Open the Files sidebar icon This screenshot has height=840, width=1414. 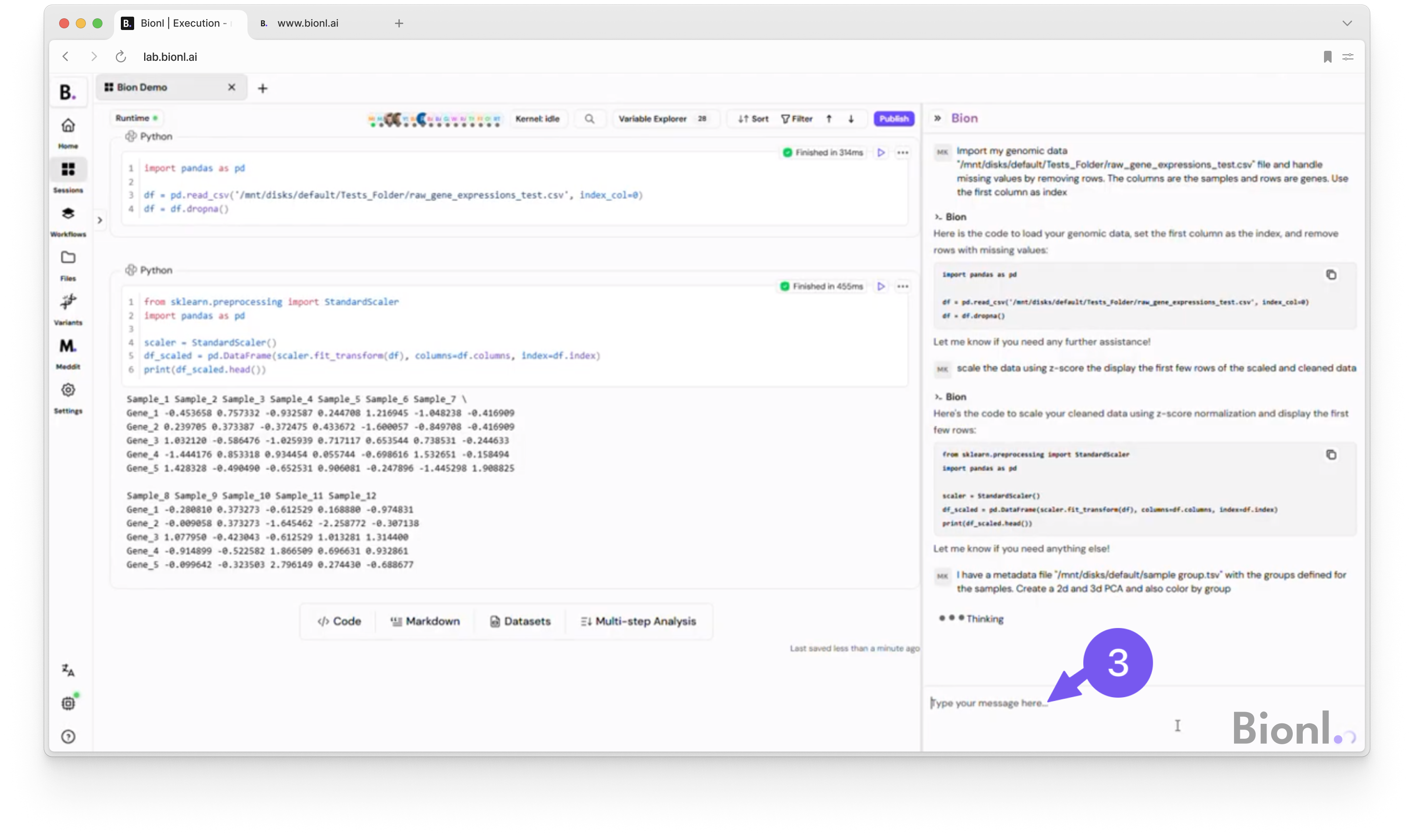pos(68,258)
